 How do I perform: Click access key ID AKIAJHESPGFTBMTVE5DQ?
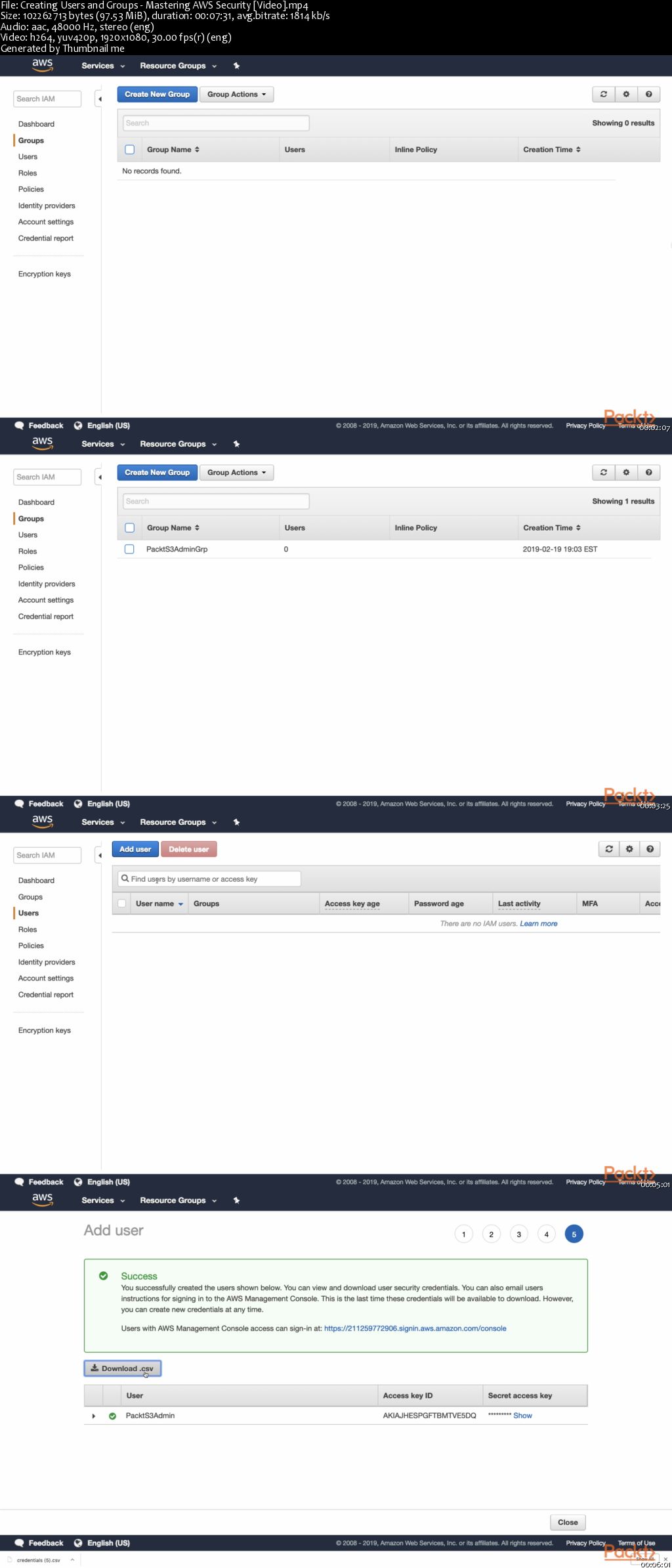429,1416
